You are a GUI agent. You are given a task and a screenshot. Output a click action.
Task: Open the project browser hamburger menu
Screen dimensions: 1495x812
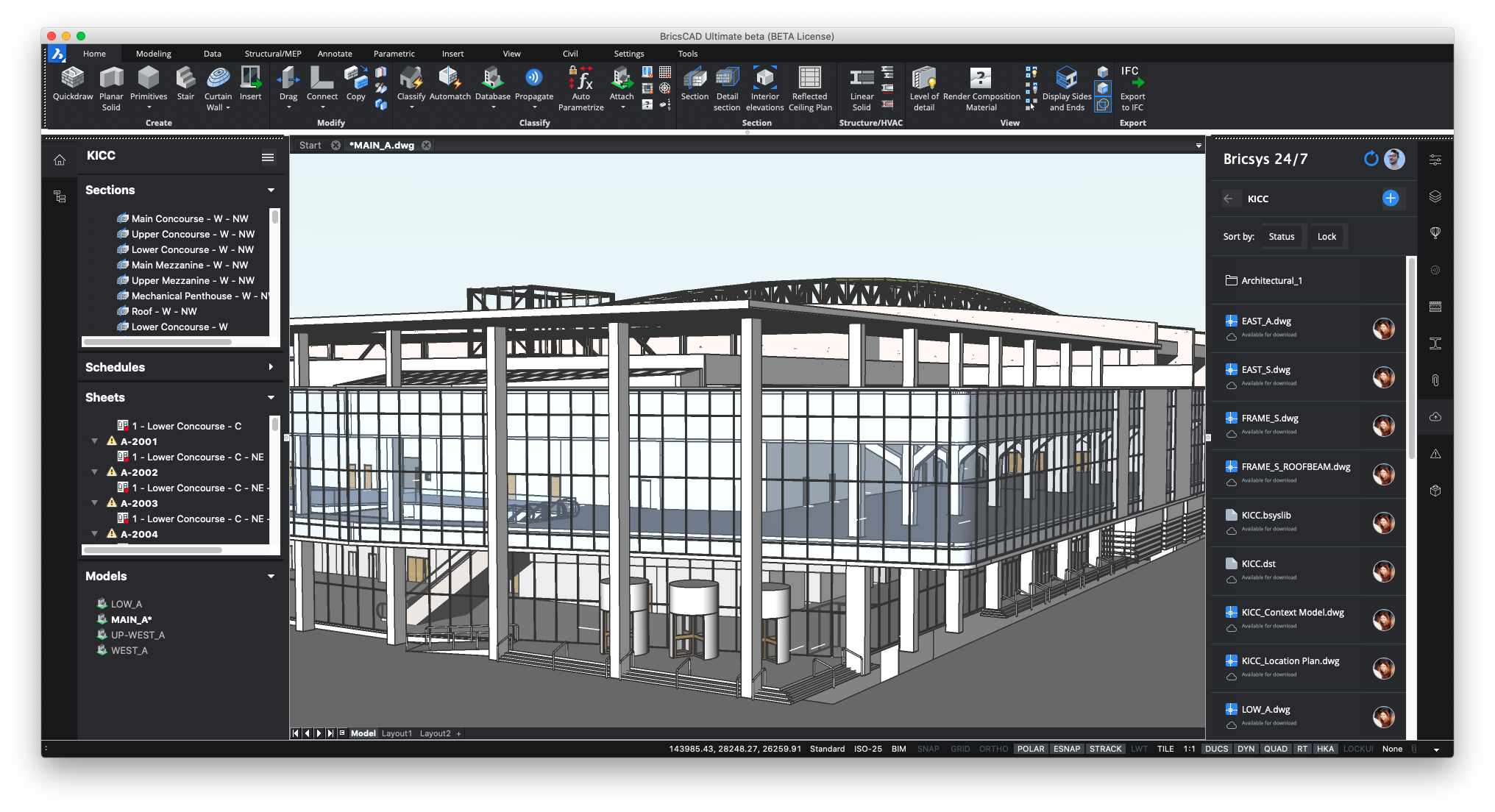[268, 157]
